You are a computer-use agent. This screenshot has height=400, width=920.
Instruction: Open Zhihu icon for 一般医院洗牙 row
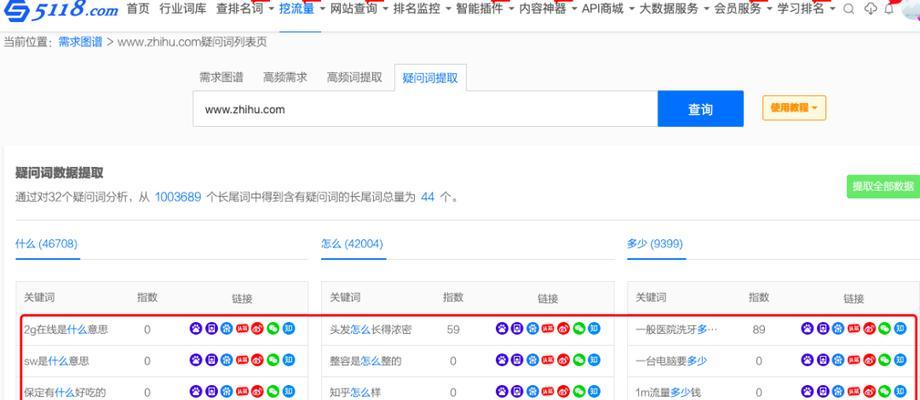click(x=900, y=329)
